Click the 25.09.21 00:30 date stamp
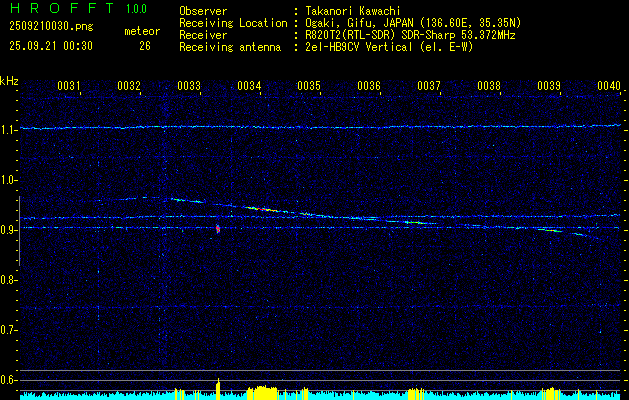Screen dimensions: 629x400 [x=50, y=45]
